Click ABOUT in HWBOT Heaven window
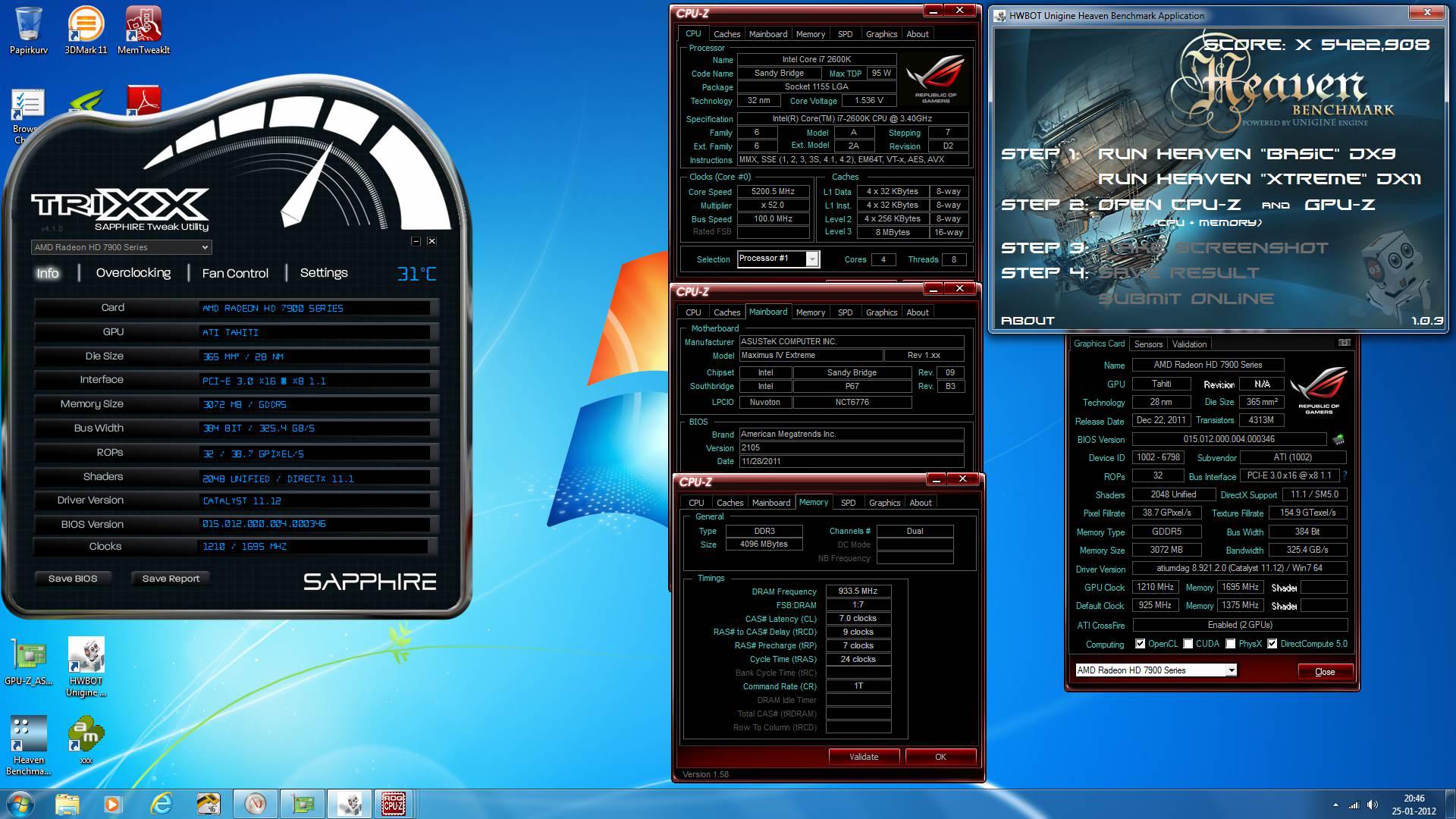Viewport: 1456px width, 819px height. 1028,321
